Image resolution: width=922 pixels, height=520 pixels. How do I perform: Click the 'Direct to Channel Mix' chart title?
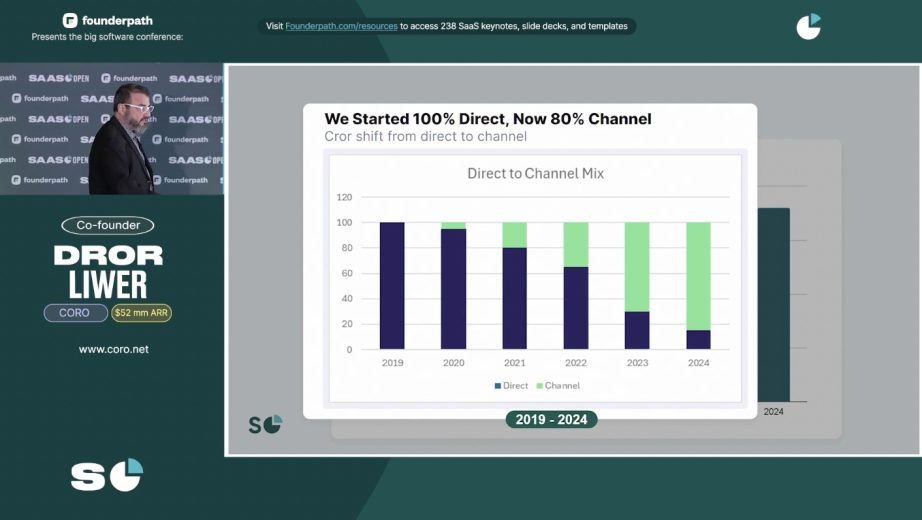pyautogui.click(x=535, y=174)
